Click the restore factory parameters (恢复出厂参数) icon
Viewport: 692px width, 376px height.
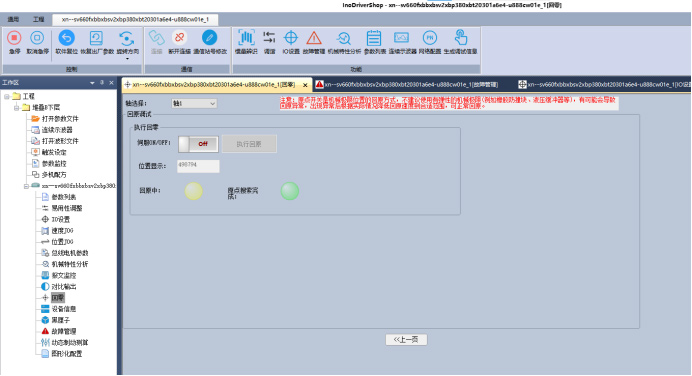(x=96, y=38)
